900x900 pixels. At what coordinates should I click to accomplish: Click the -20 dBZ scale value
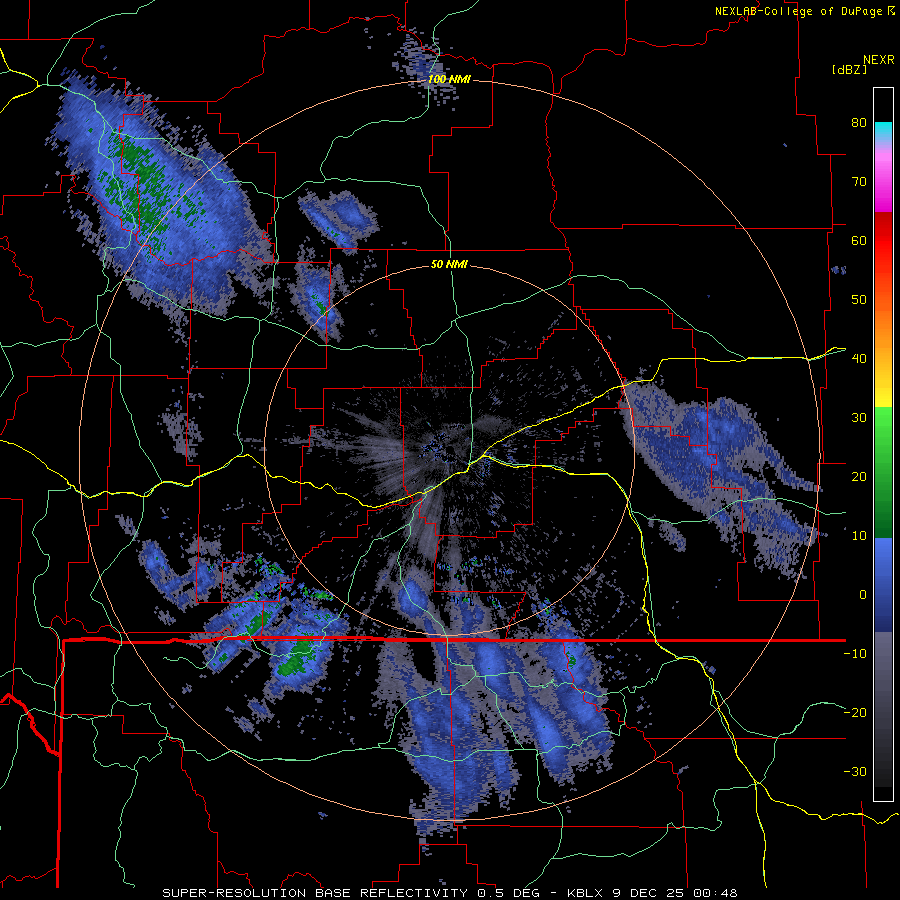(x=855, y=712)
